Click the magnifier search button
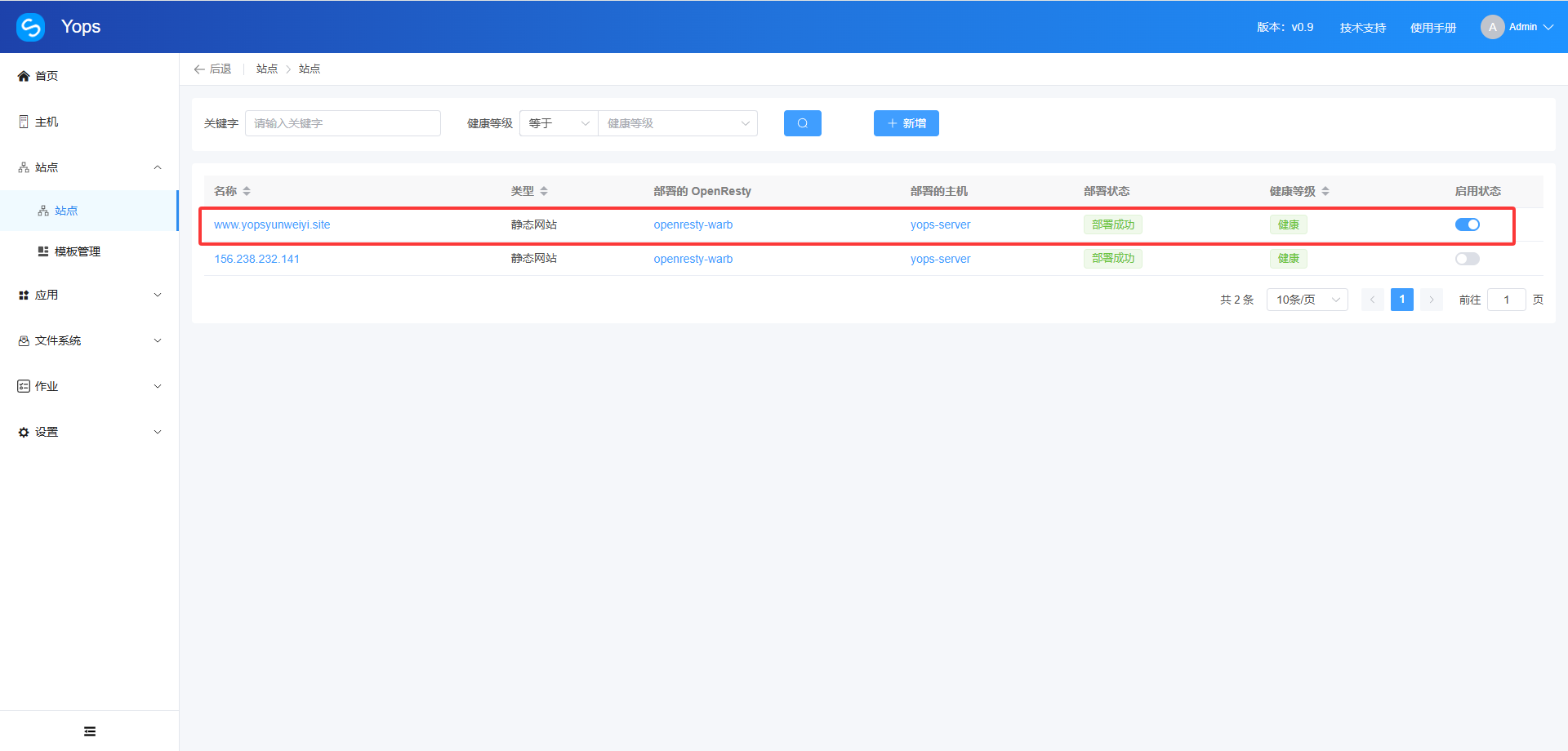This screenshot has width=1568, height=751. point(802,123)
